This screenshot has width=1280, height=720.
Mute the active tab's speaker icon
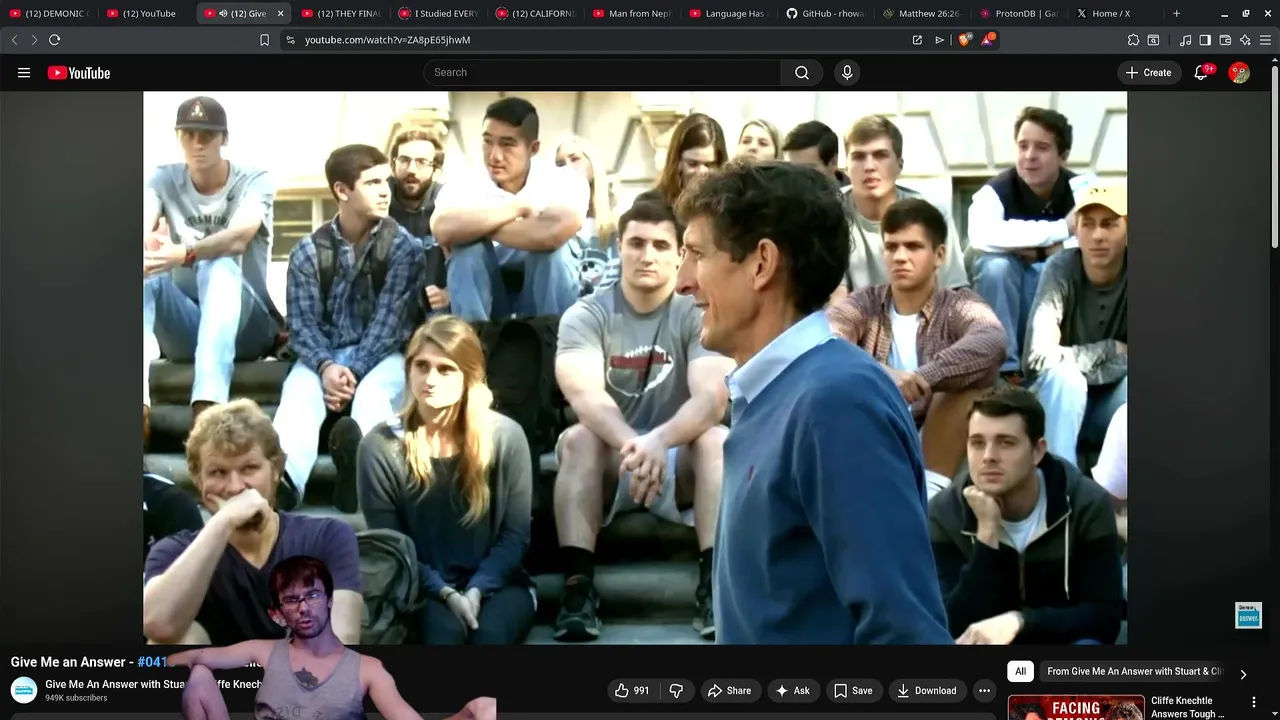pos(222,14)
